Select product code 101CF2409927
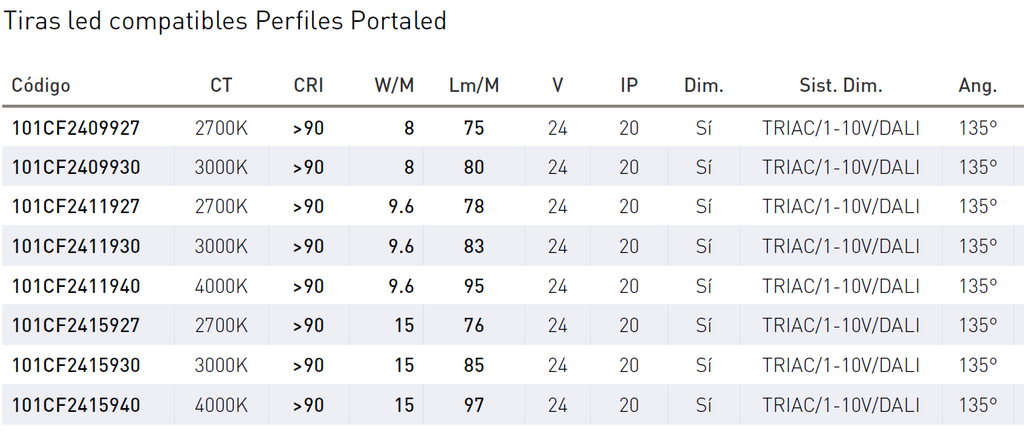1024x436 pixels. click(x=76, y=128)
